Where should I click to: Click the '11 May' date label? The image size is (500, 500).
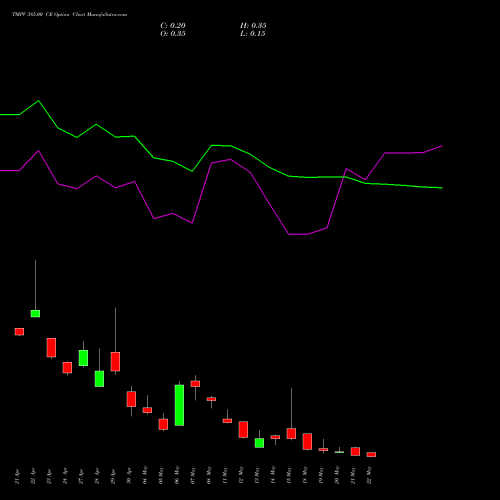coord(225,475)
